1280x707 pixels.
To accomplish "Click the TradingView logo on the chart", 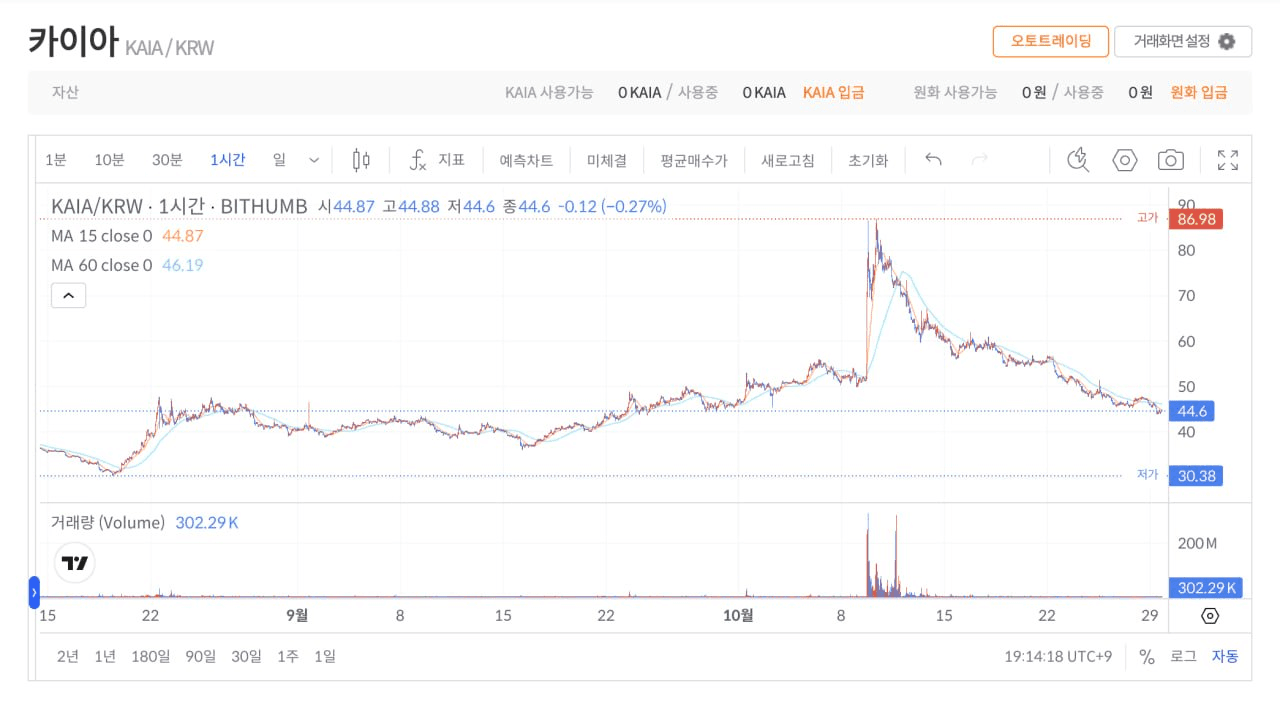I will point(75,563).
